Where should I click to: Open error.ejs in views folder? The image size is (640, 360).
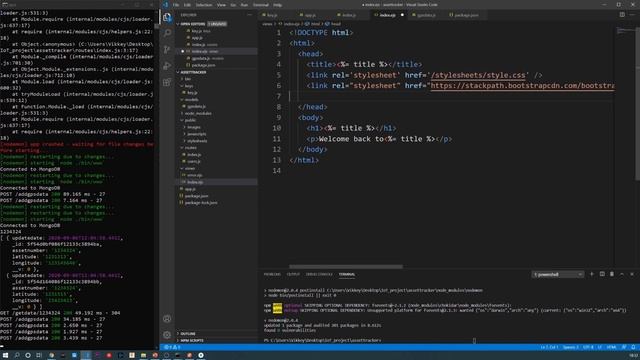click(x=195, y=175)
